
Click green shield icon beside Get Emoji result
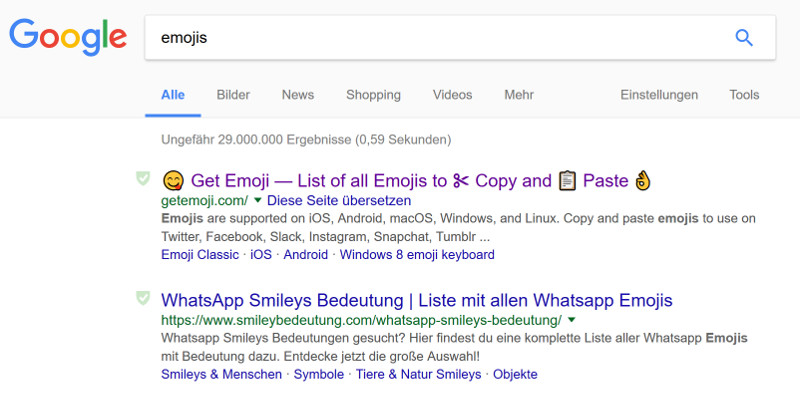pyautogui.click(x=143, y=178)
